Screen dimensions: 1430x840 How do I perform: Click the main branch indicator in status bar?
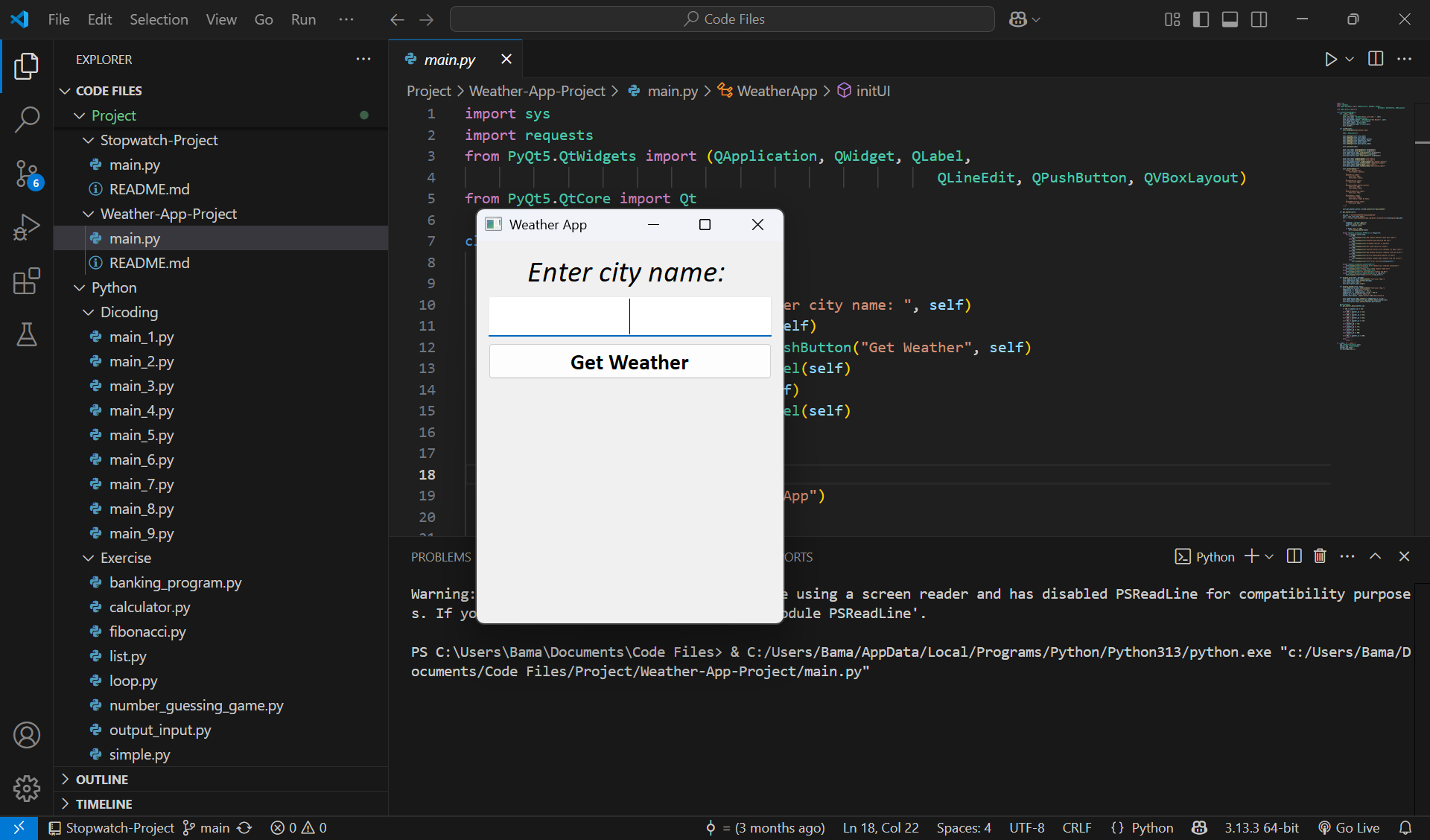point(206,828)
